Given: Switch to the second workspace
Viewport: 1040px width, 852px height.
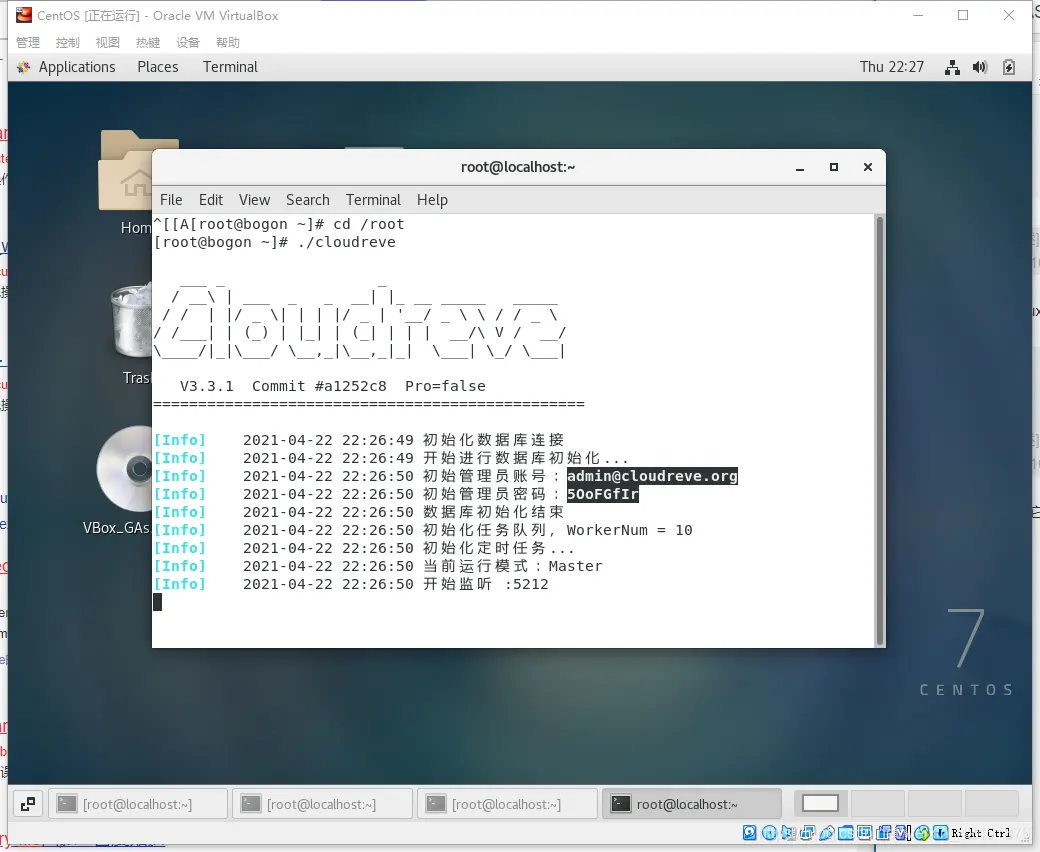Looking at the screenshot, I should 878,804.
